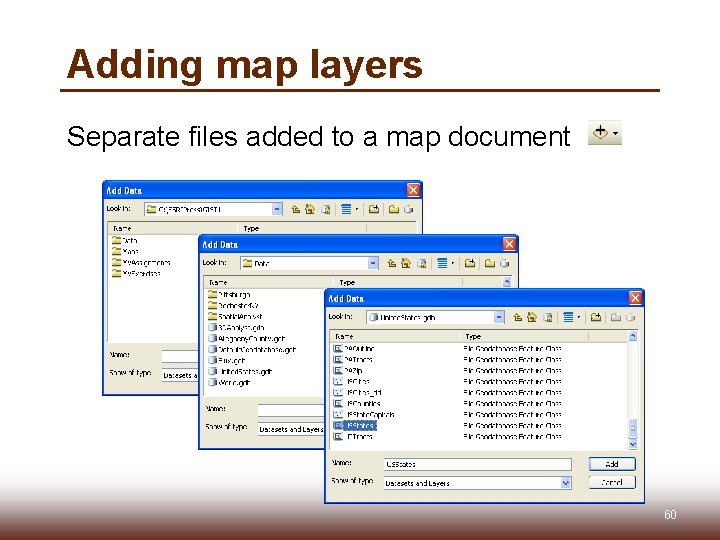Click the Cancel button

(612, 483)
